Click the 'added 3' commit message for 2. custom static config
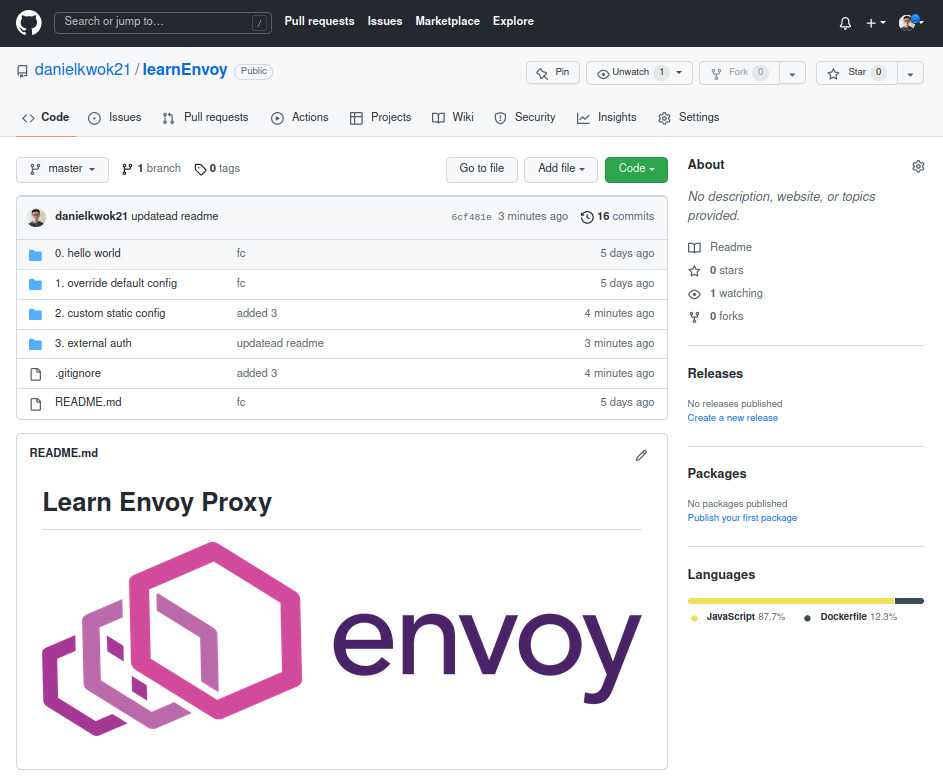The width and height of the screenshot is (943, 784). click(x=257, y=313)
